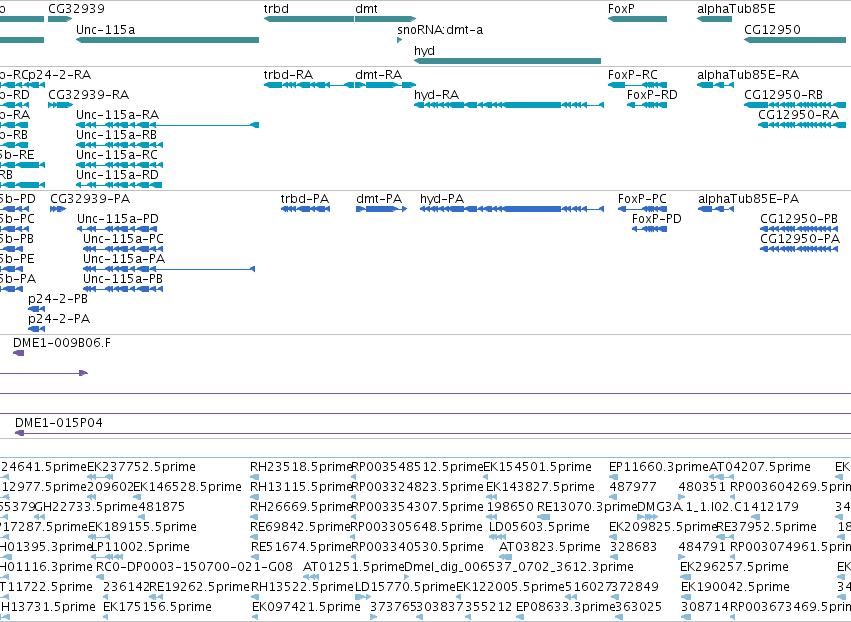Open EST EP08633.3prime
This screenshot has height=622, width=851.
566,607
